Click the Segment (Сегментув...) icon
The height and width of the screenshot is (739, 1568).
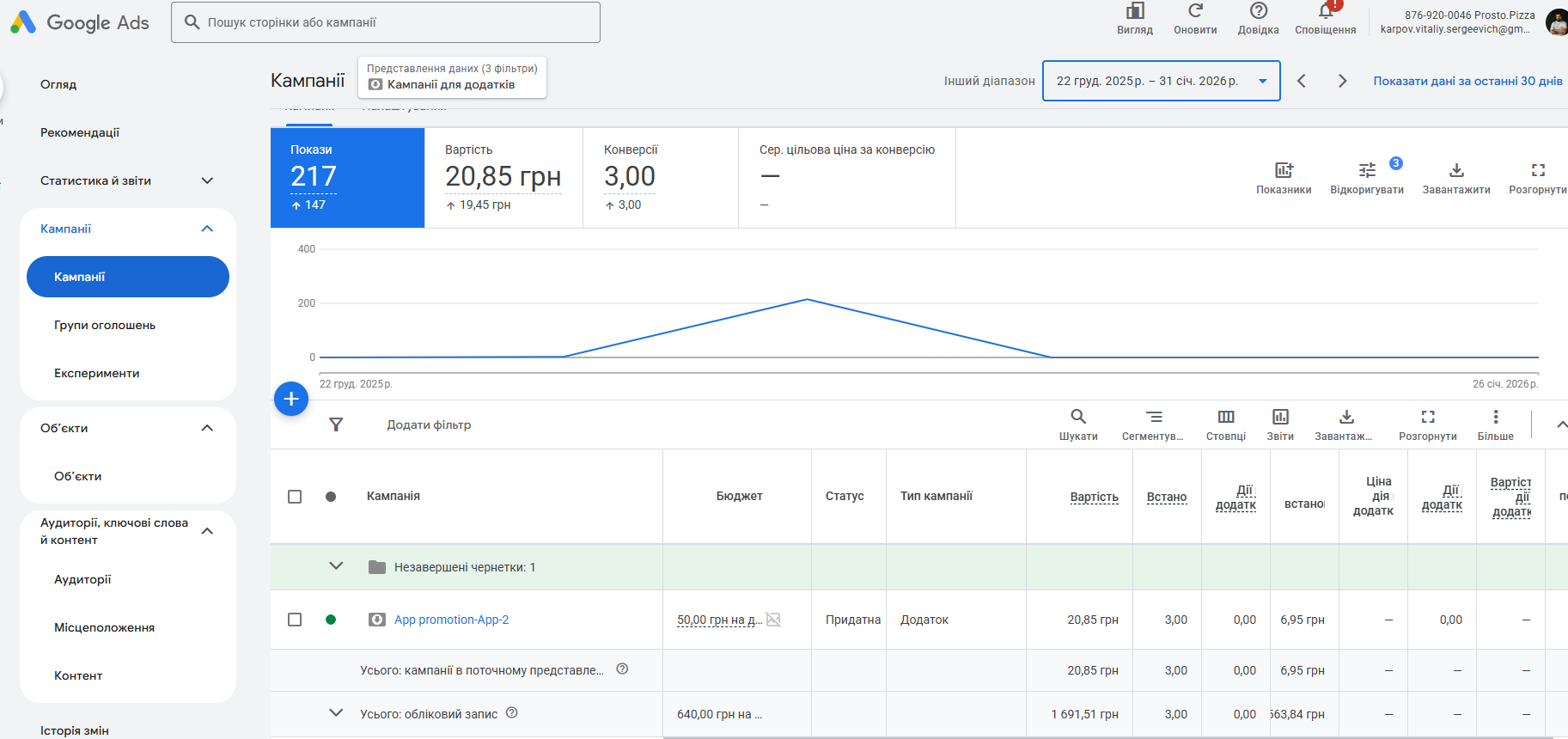click(1153, 417)
